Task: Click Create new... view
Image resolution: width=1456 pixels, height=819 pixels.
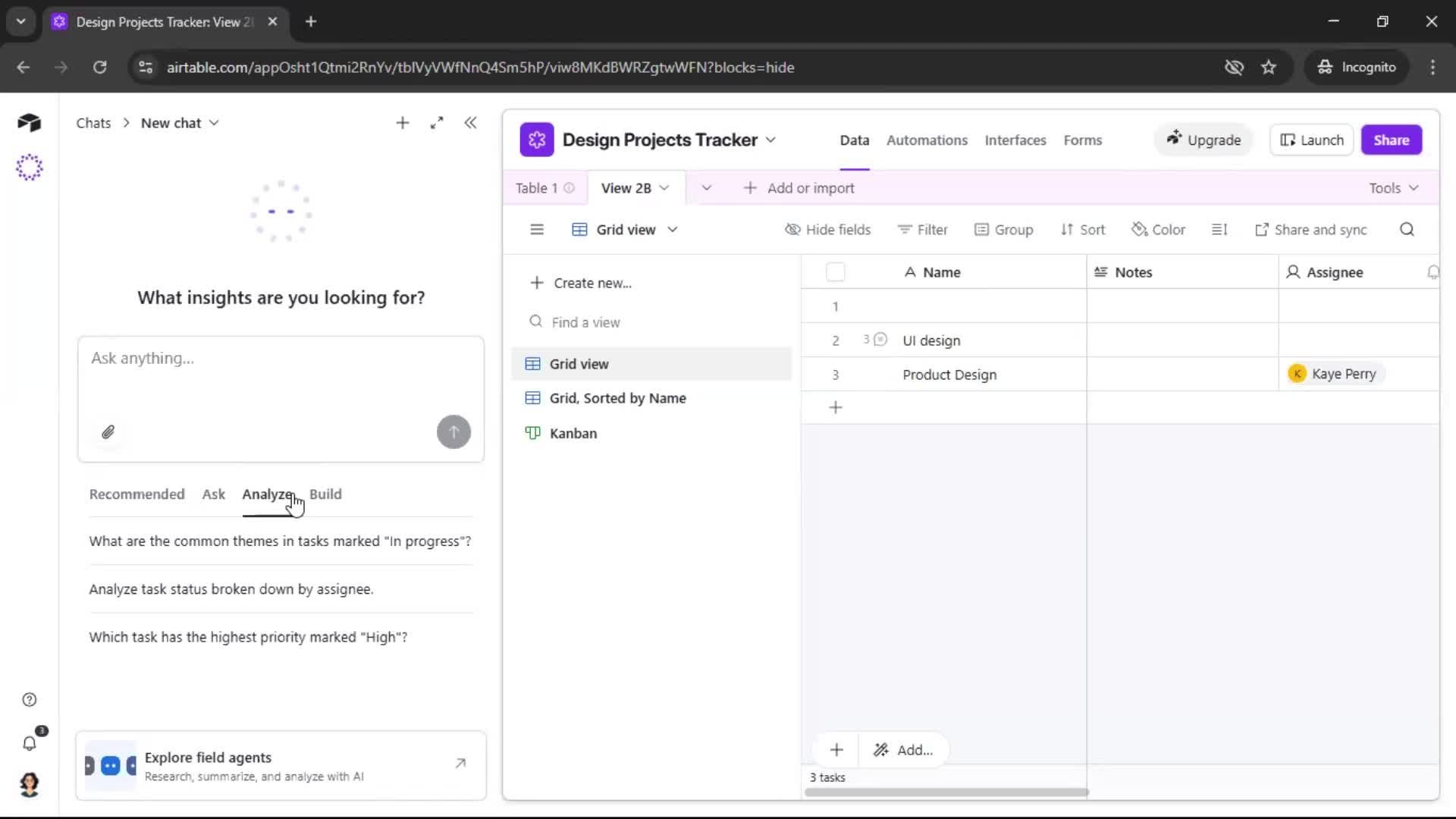Action: 580,283
